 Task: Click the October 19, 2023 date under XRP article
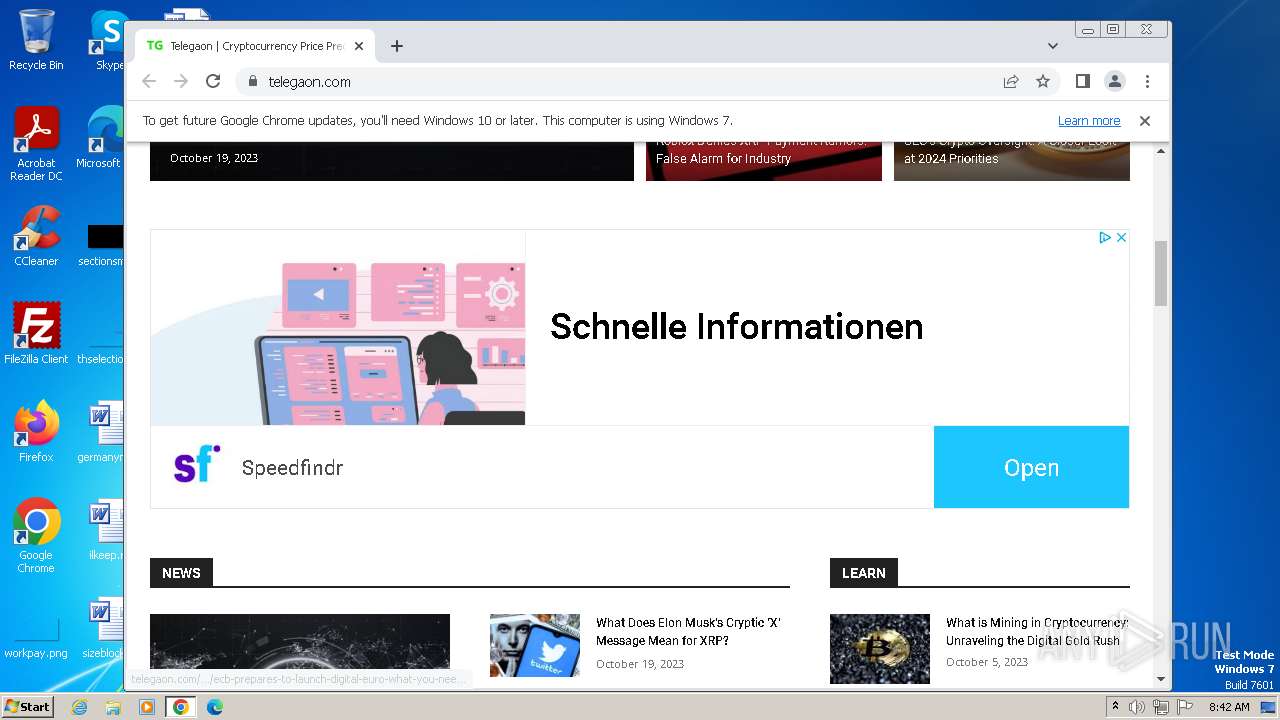point(640,664)
